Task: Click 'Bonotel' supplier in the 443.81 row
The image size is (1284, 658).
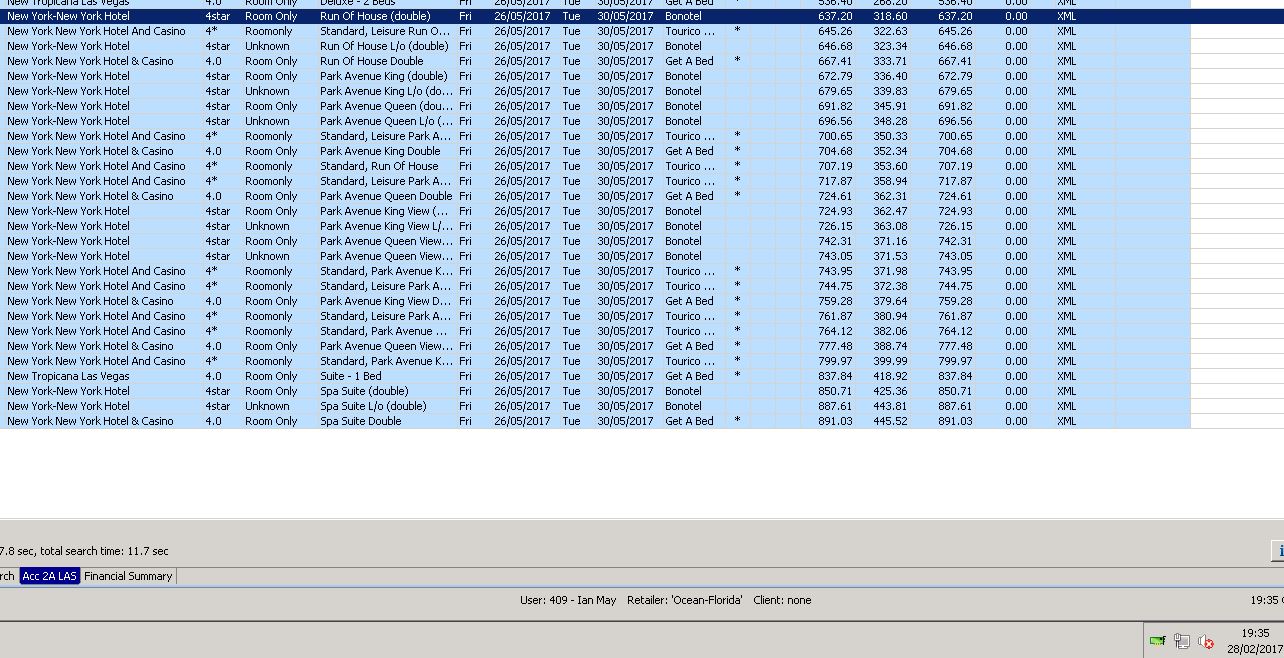Action: point(683,406)
